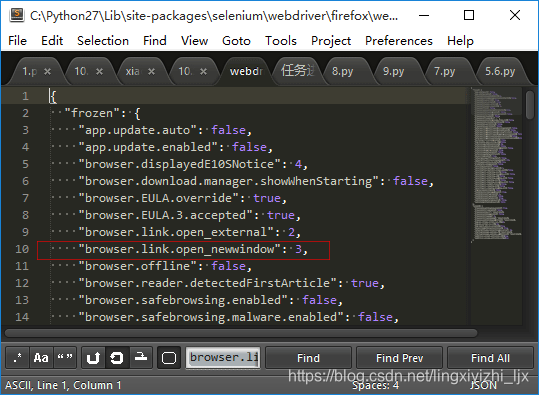Open the Help menu
539x395 pixels.
coord(460,41)
